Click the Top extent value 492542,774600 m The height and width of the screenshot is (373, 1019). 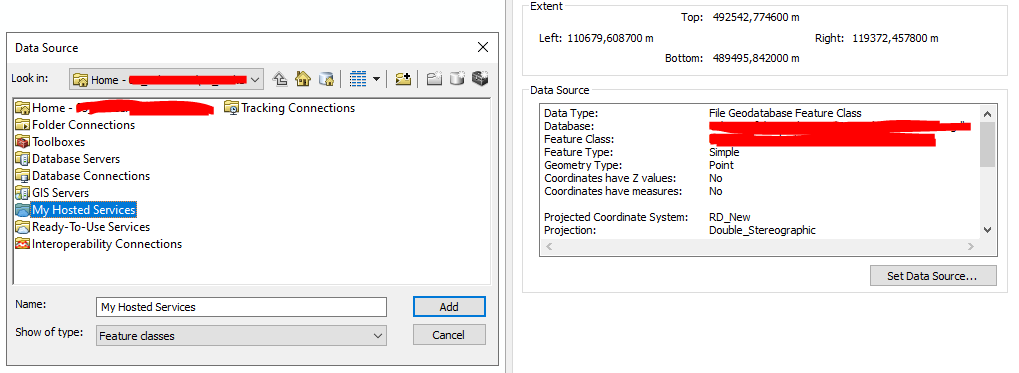pos(755,18)
